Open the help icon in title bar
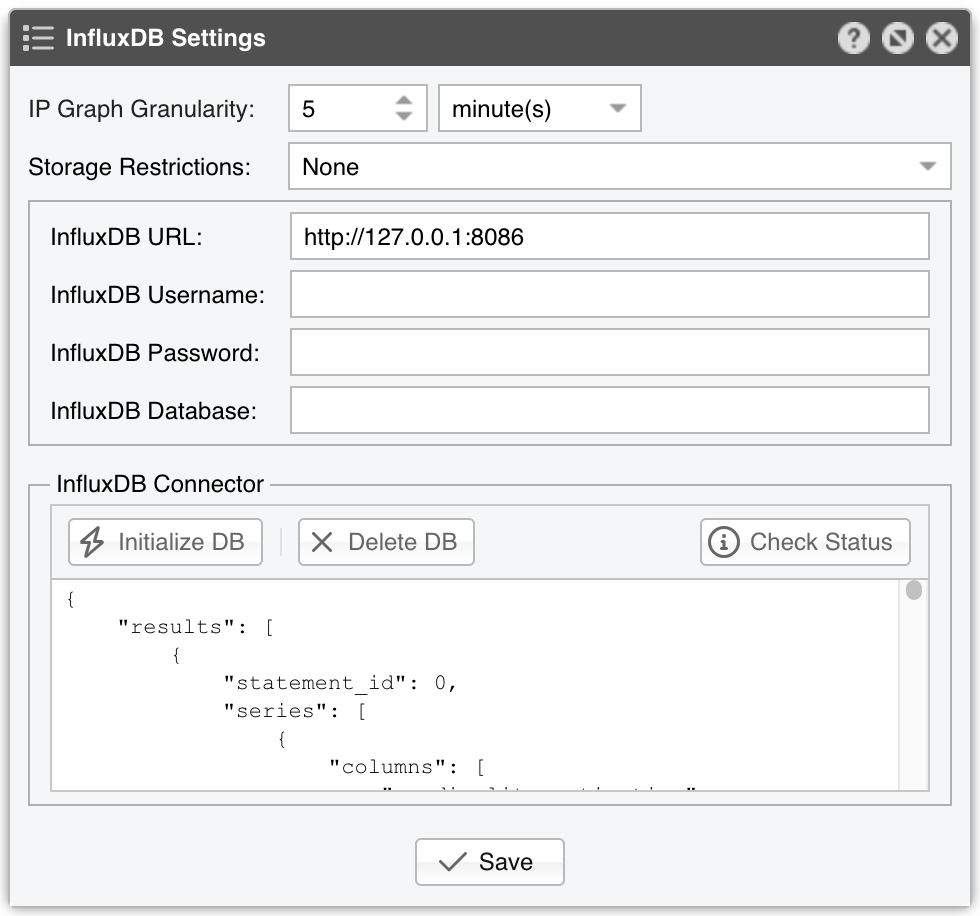 point(853,38)
